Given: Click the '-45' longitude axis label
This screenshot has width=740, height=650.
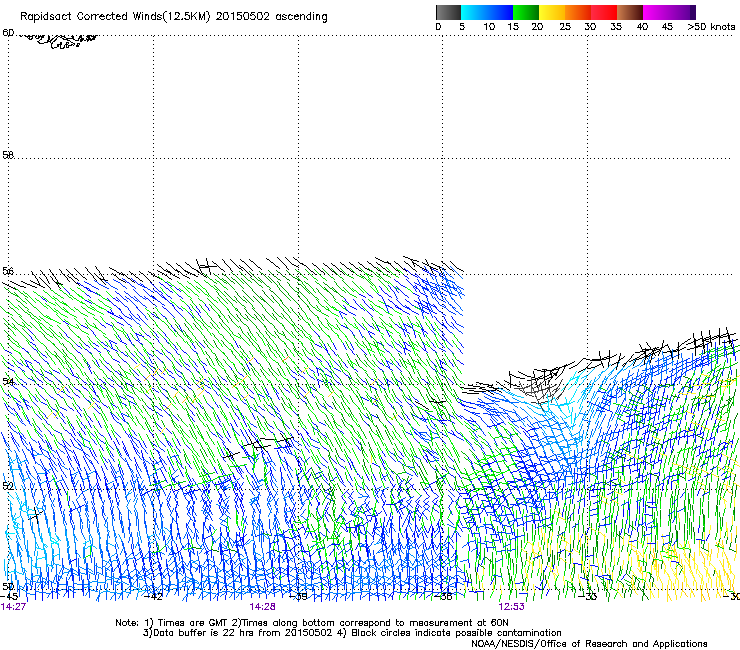Looking at the screenshot, I should (x=8, y=596).
